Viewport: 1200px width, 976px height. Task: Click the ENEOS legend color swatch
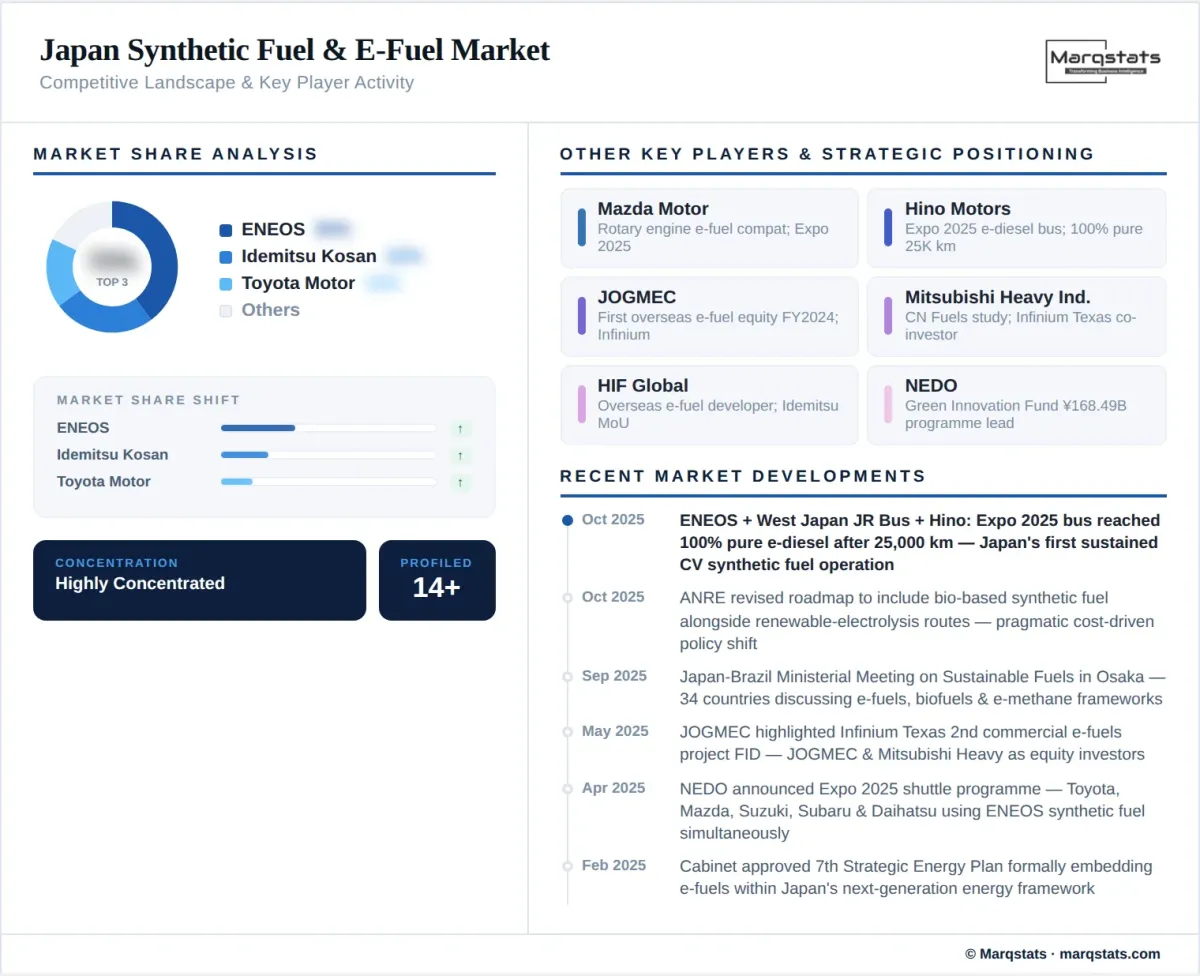coord(225,230)
